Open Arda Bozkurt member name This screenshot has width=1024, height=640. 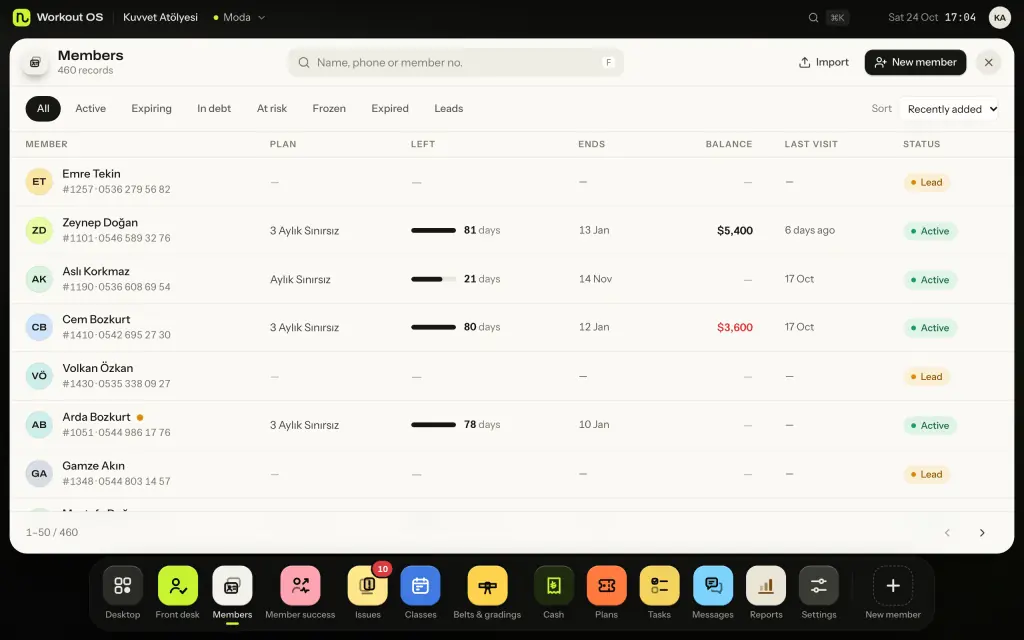tap(97, 417)
